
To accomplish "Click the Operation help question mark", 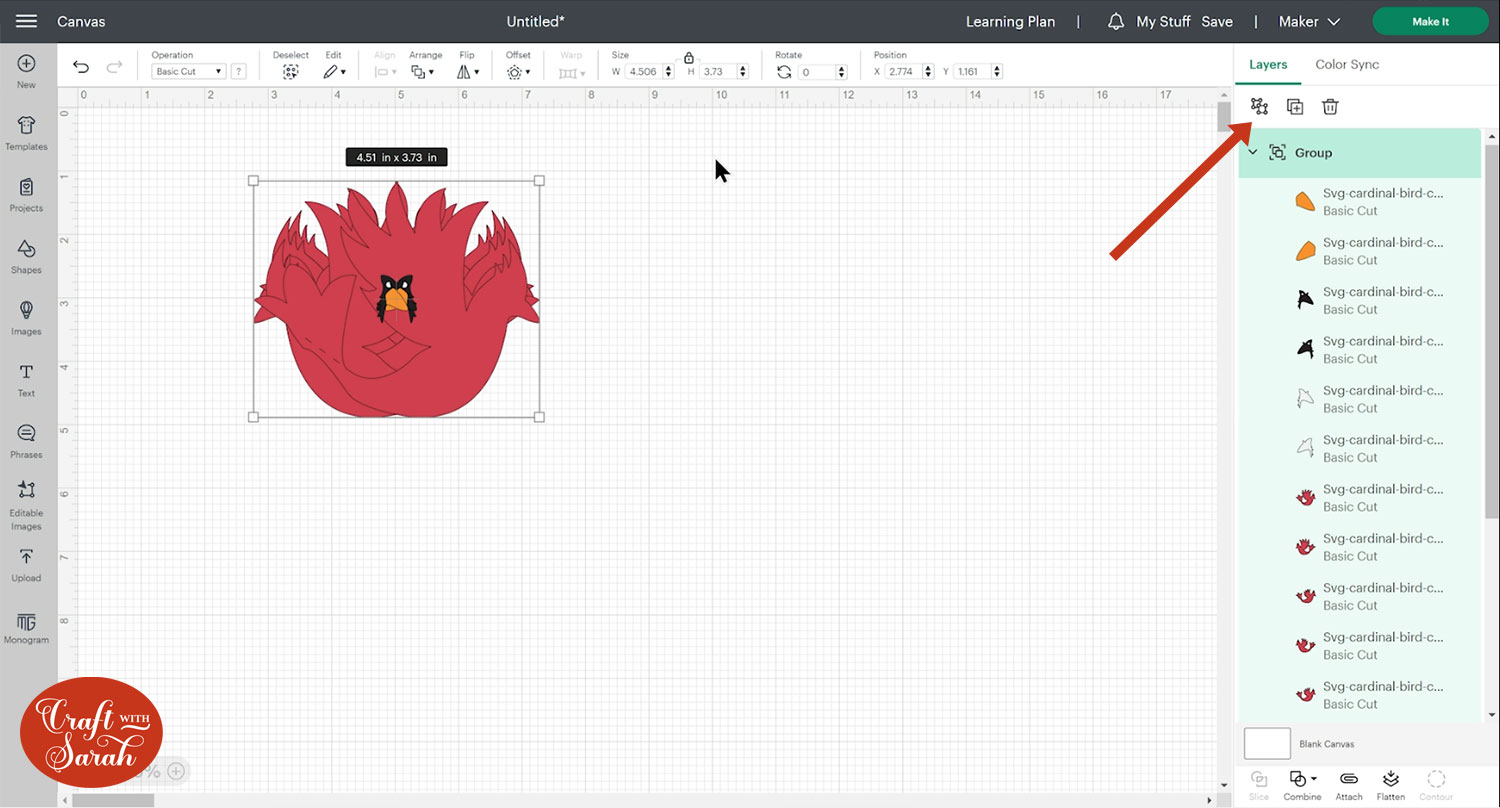I will pos(238,72).
